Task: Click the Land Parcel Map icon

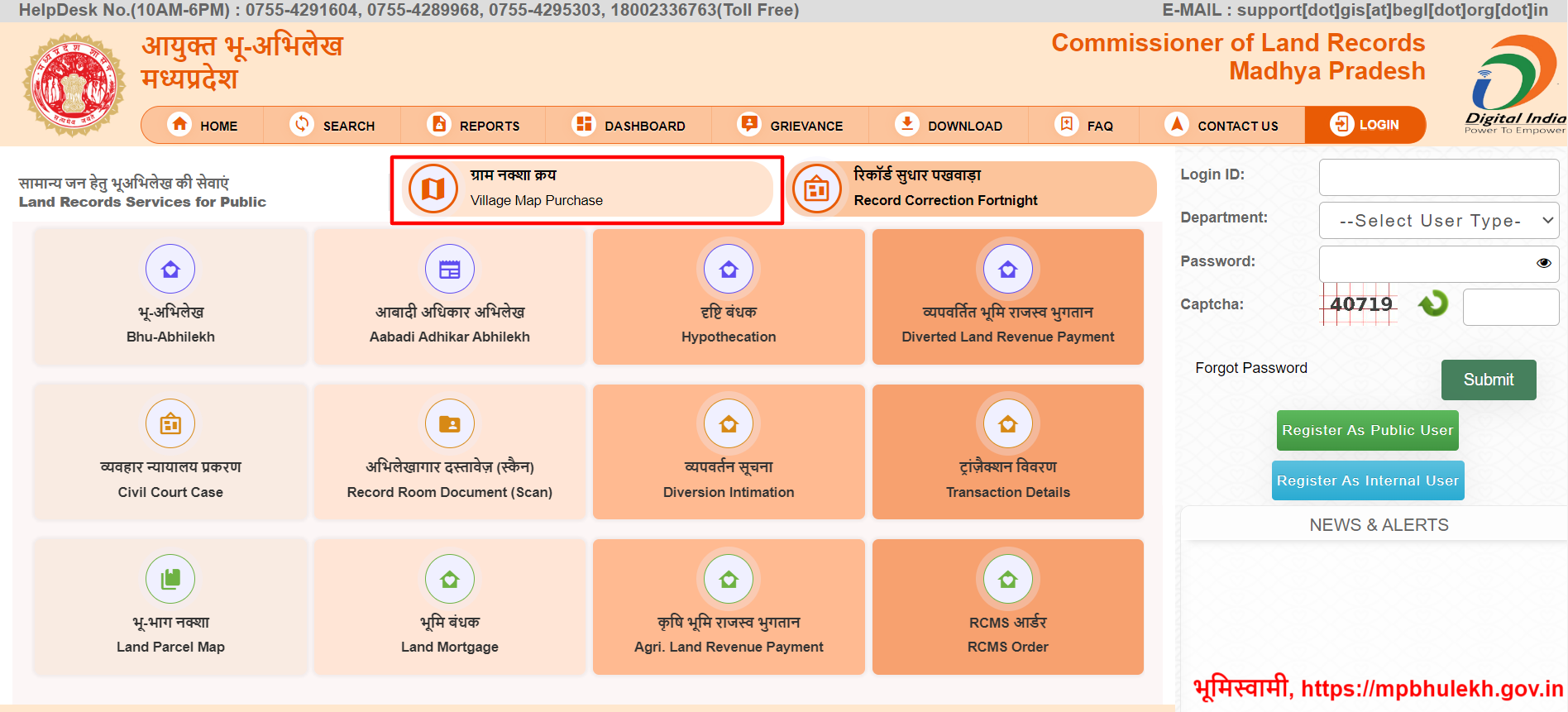Action: pos(170,579)
